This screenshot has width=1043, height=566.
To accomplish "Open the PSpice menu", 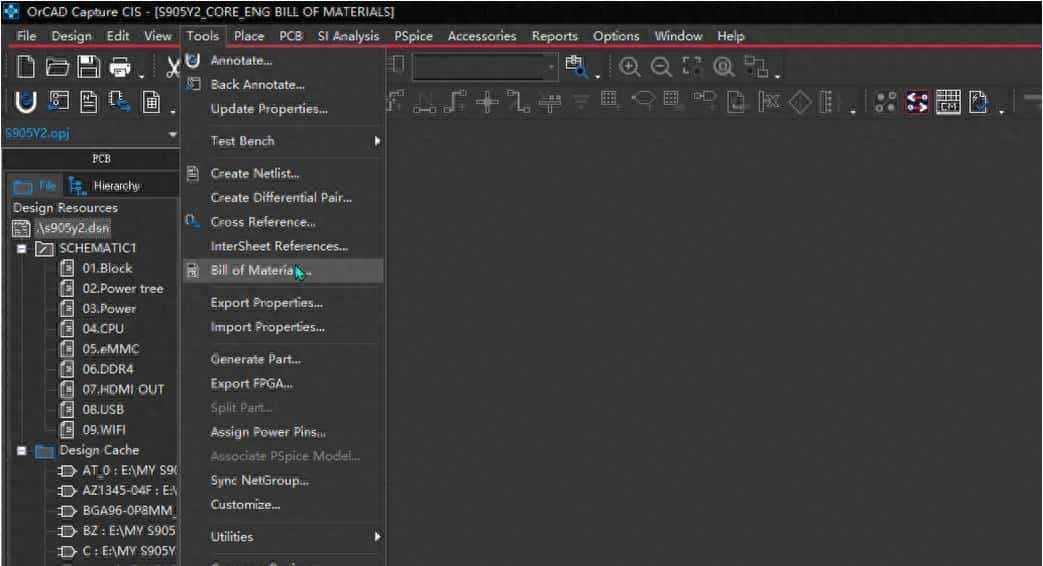I will [x=413, y=36].
